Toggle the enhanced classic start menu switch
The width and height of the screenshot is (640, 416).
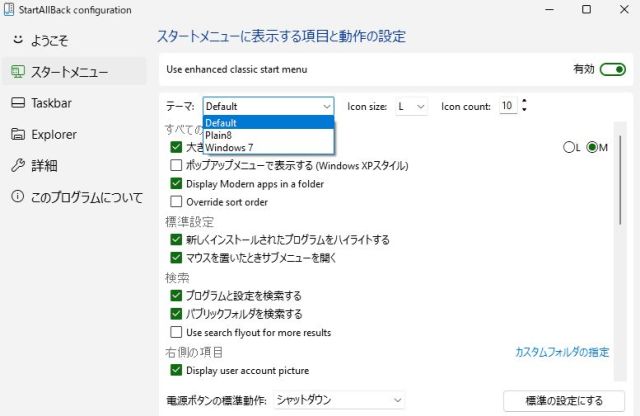pyautogui.click(x=612, y=69)
